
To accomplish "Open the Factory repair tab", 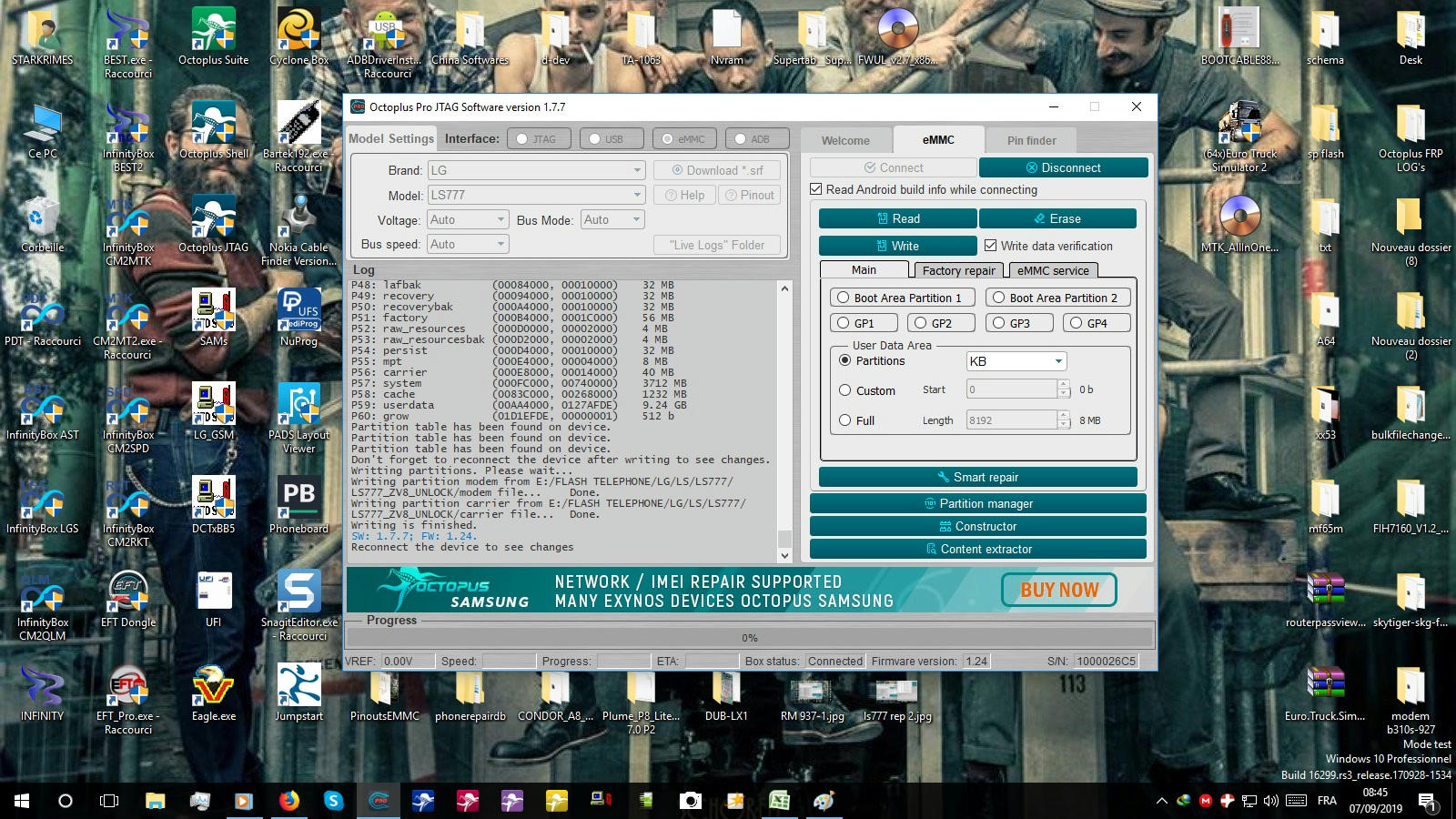I will pos(958,270).
